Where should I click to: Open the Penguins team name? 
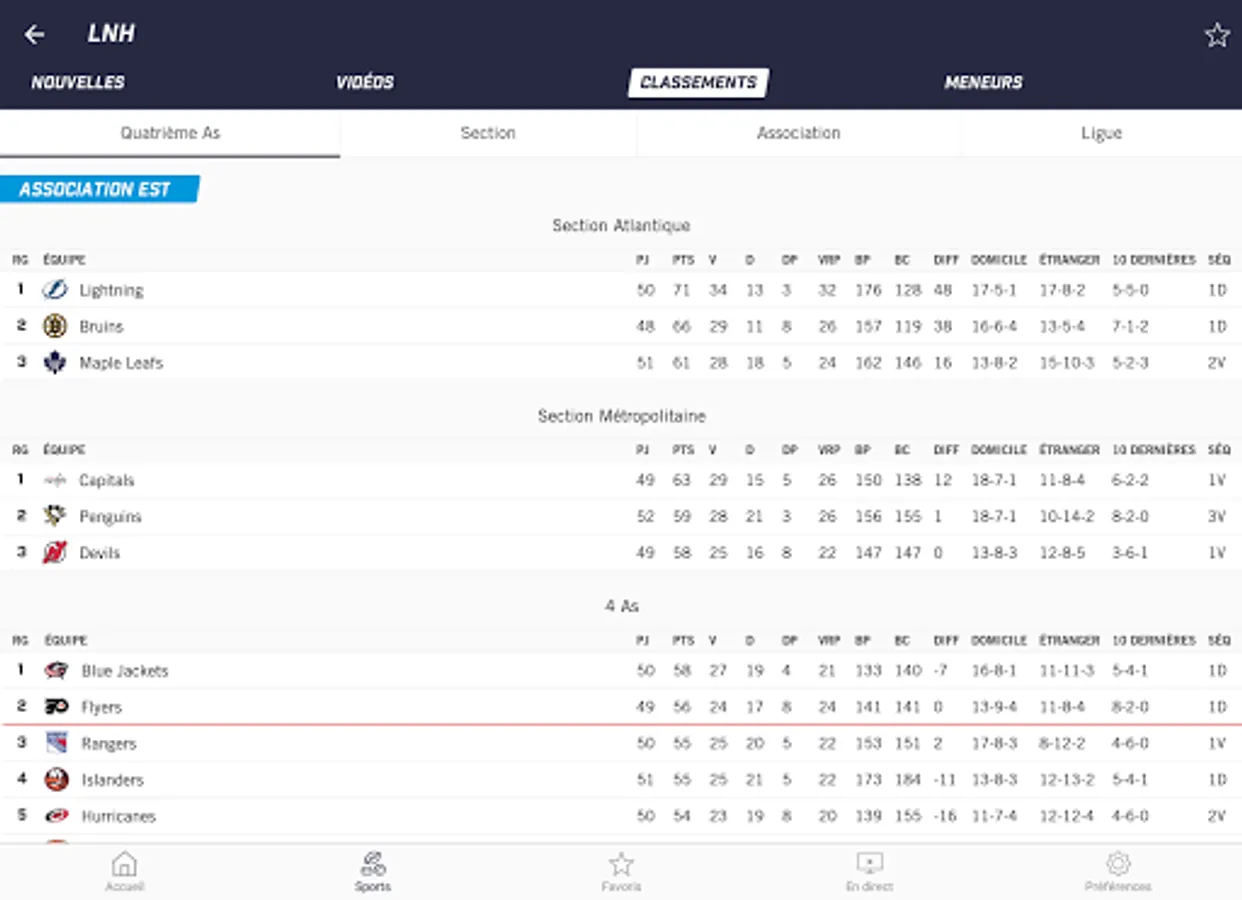[110, 517]
